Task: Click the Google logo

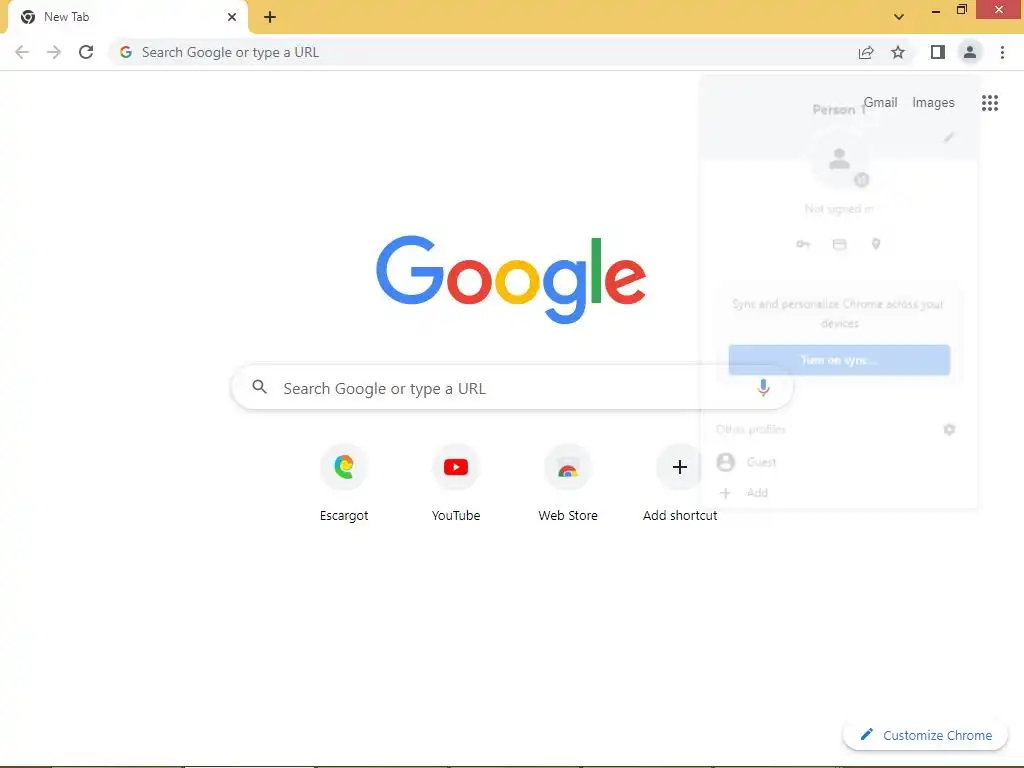Action: [511, 279]
